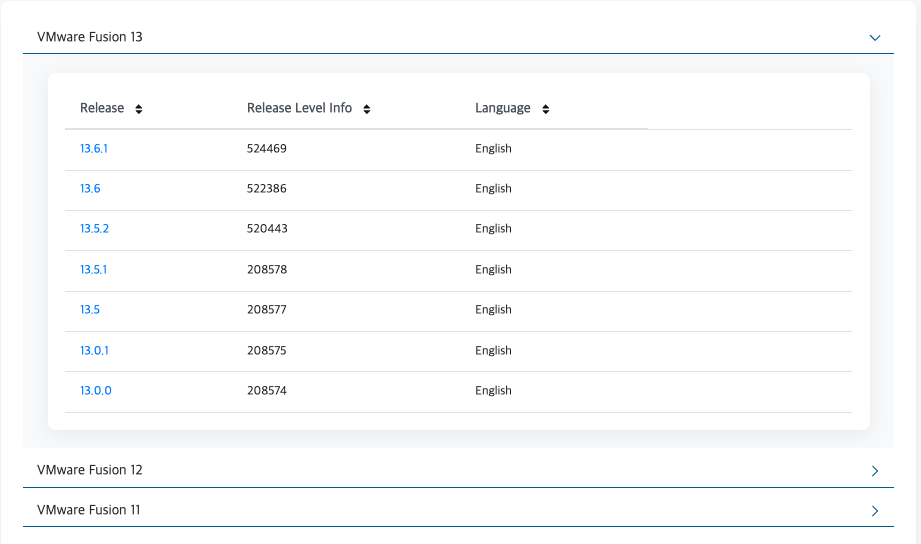Sort table by Release Level Info arrows
Viewport: 921px width, 544px height.
click(367, 109)
